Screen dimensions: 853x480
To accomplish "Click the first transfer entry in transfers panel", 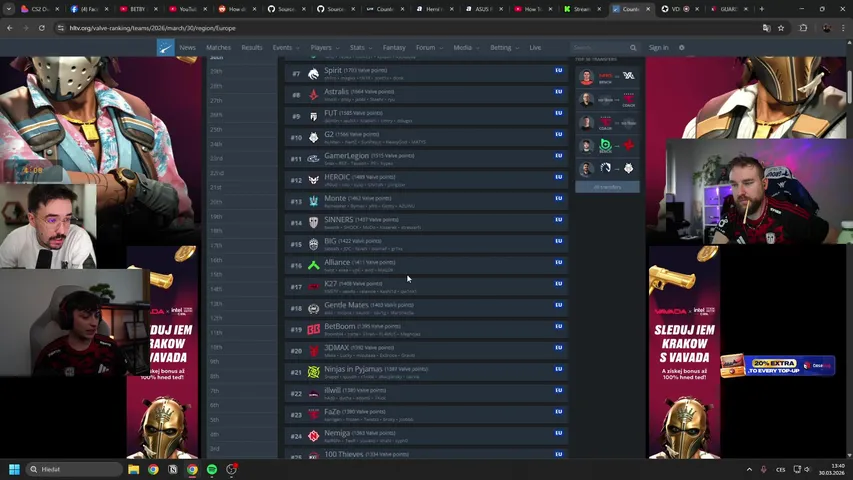I will 607,77.
